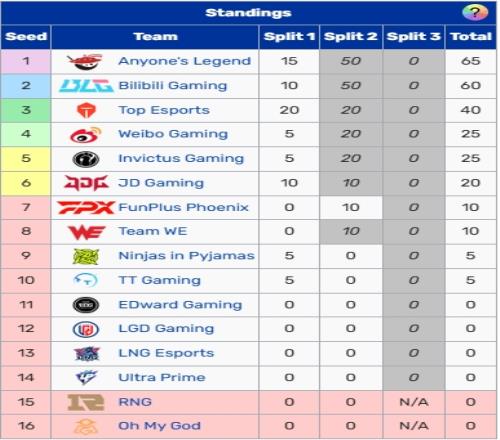Click the RNG gold logo
500x440 pixels.
click(86, 402)
